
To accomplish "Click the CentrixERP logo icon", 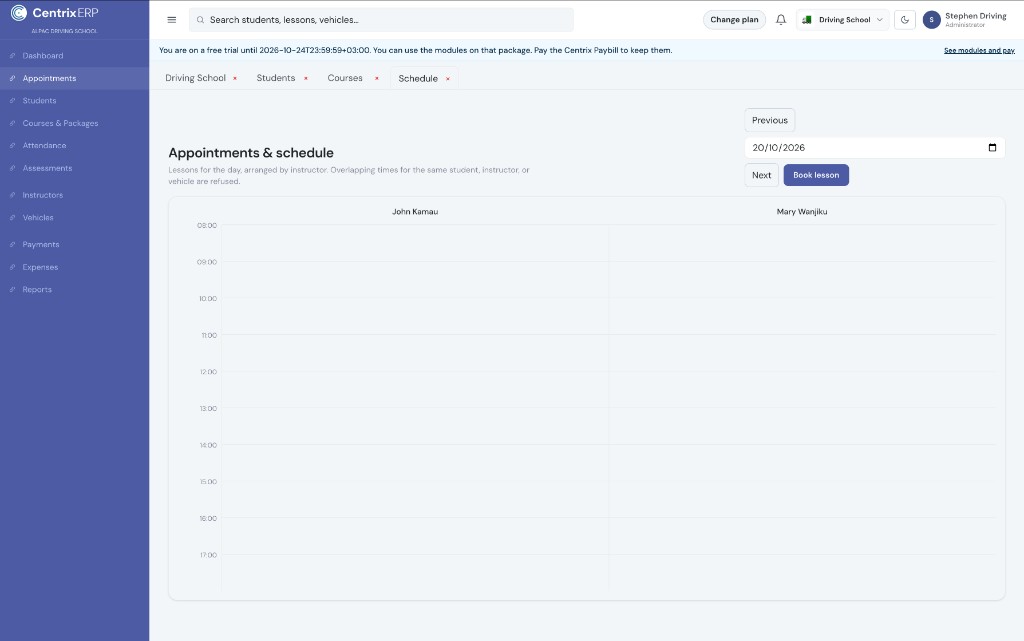I will pos(19,12).
